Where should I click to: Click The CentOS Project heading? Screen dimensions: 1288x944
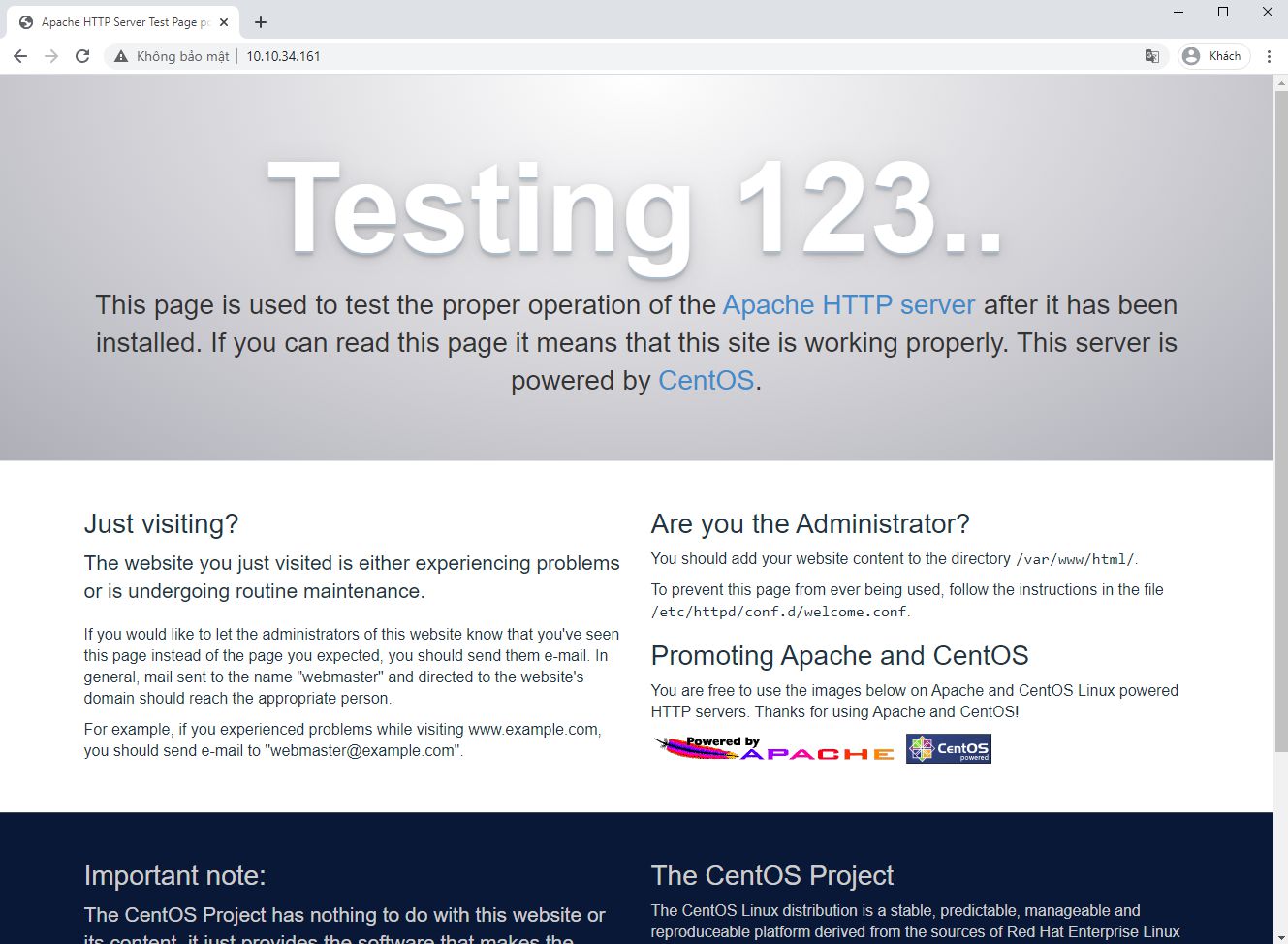pos(772,876)
